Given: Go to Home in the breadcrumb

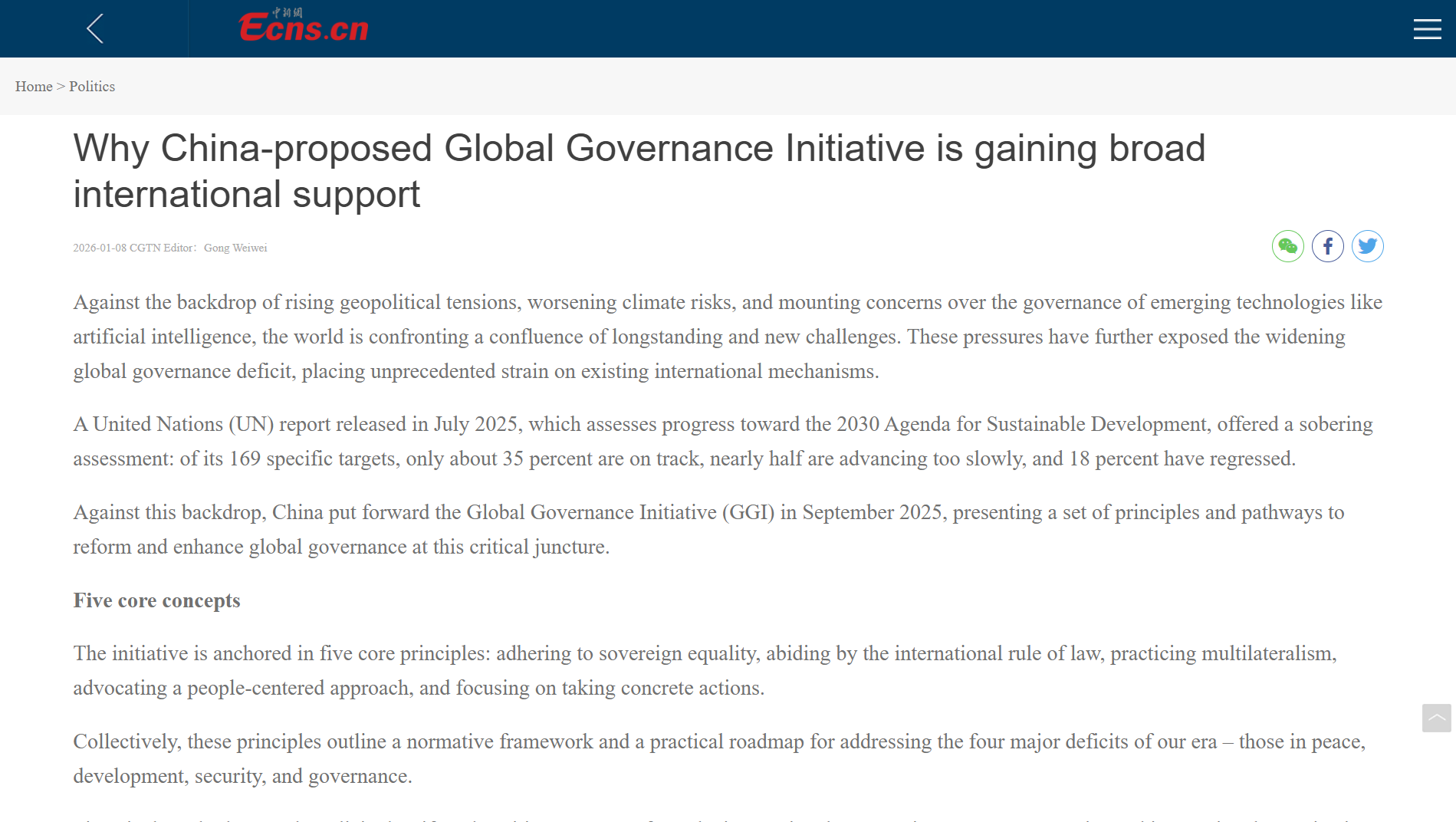Looking at the screenshot, I should pyautogui.click(x=34, y=87).
